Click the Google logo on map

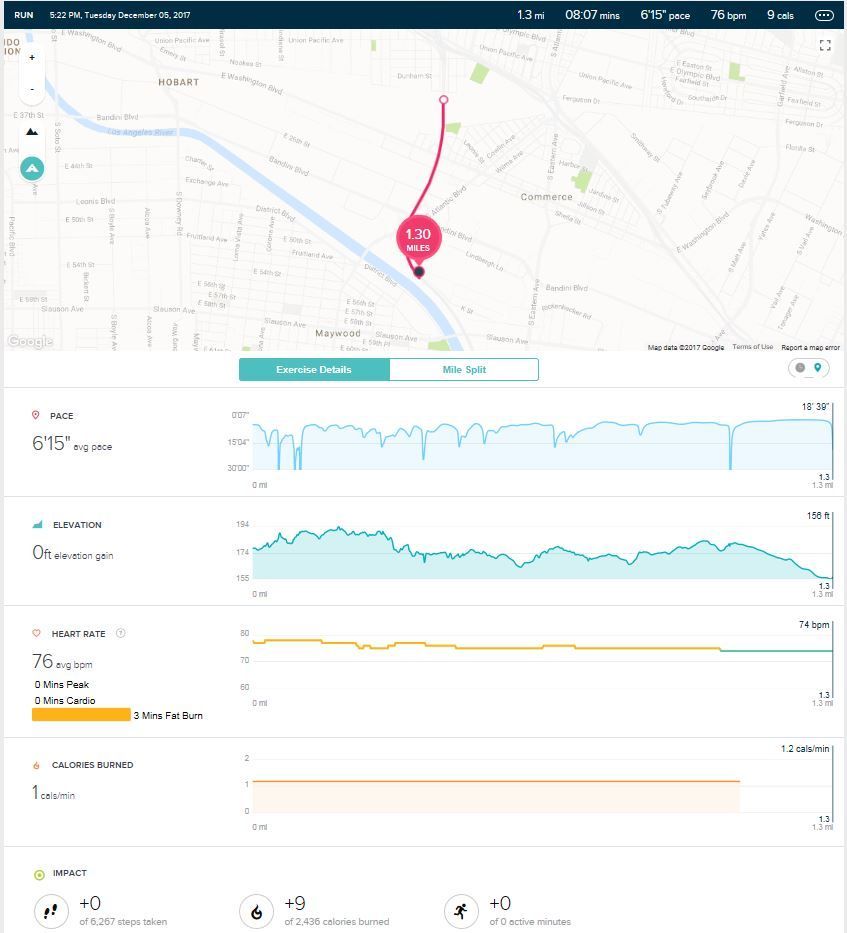[29, 342]
